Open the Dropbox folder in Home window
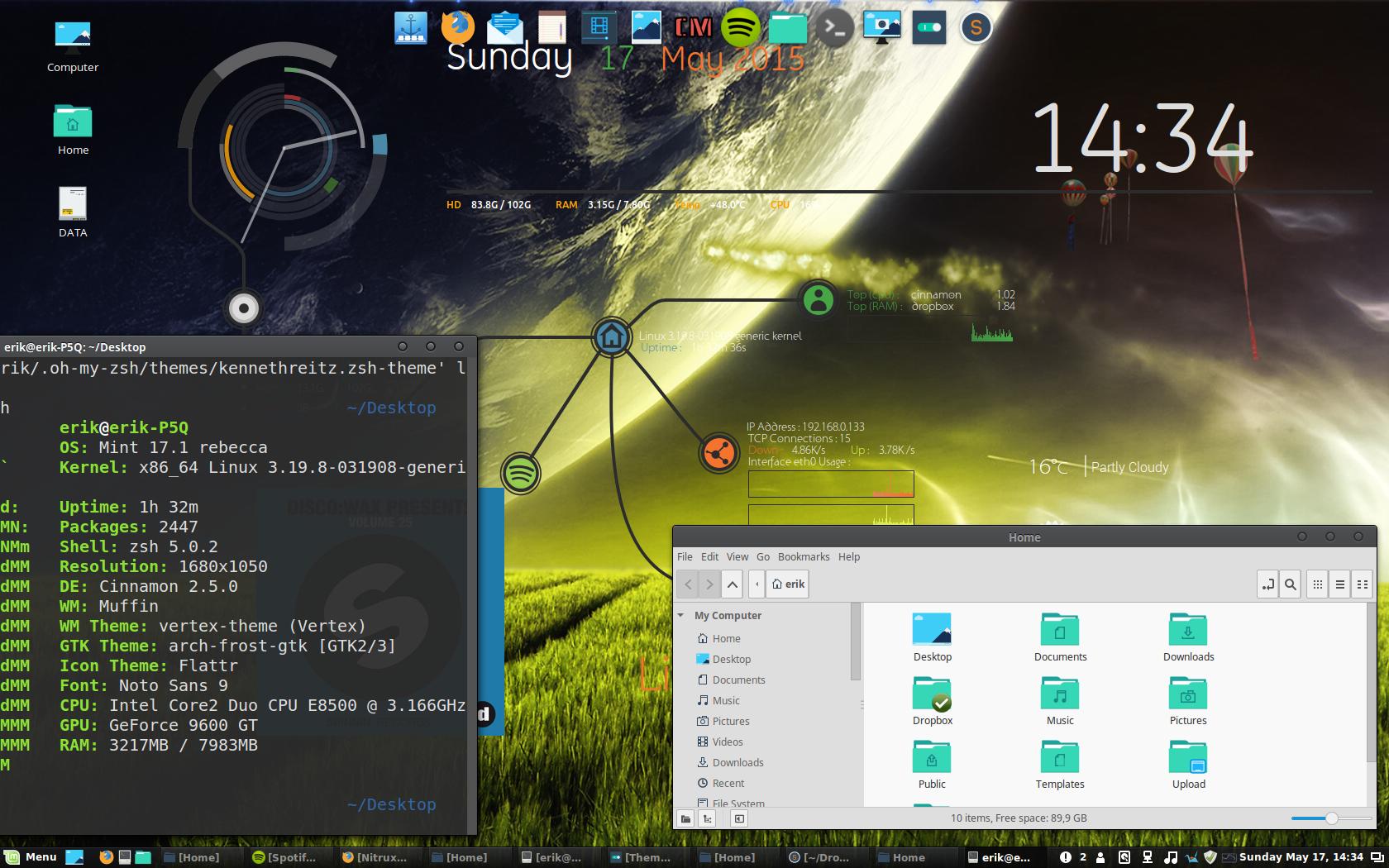The height and width of the screenshot is (868, 1389). click(932, 701)
